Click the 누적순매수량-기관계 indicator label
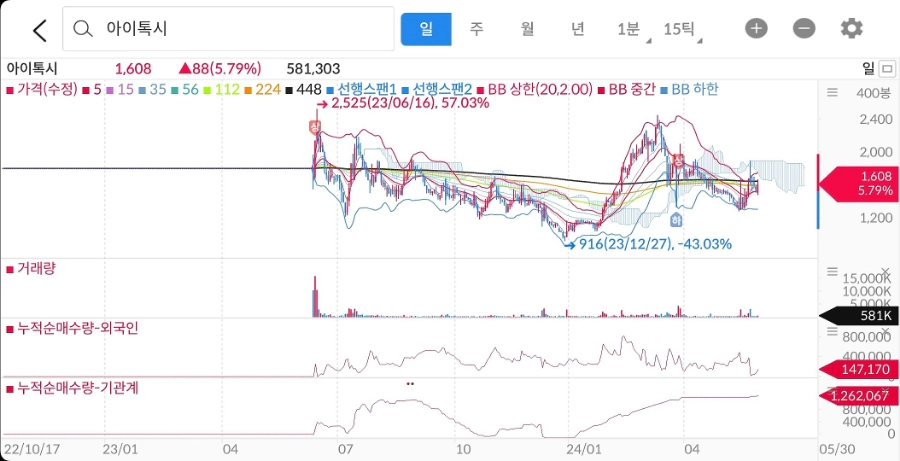This screenshot has width=900, height=461. click(x=72, y=388)
